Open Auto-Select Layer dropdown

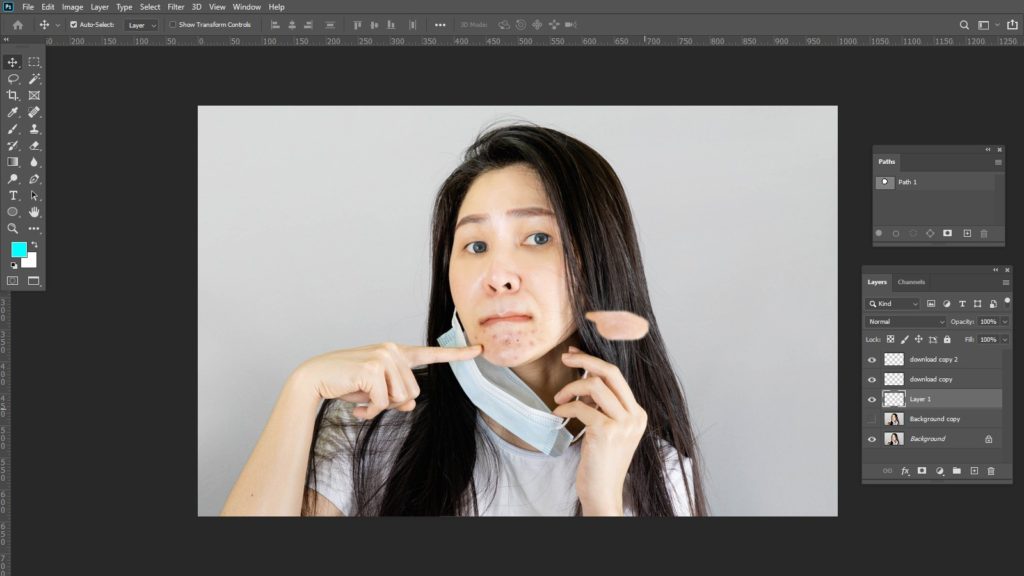point(142,25)
